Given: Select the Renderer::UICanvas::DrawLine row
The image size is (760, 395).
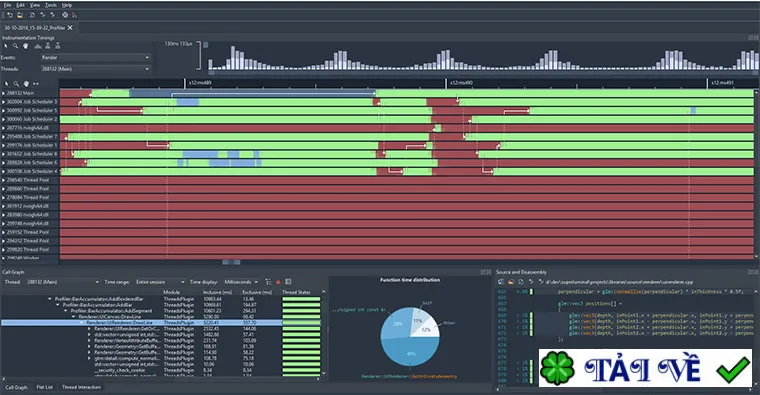Looking at the screenshot, I should coord(161,316).
